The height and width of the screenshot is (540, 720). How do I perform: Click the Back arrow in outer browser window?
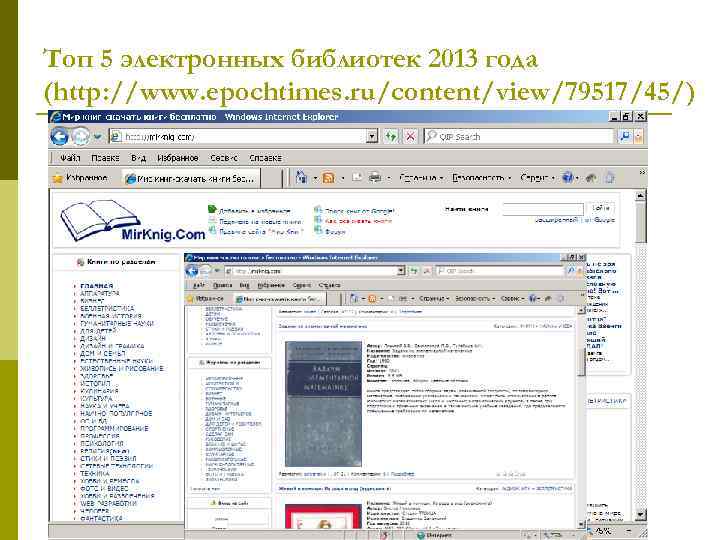59,136
